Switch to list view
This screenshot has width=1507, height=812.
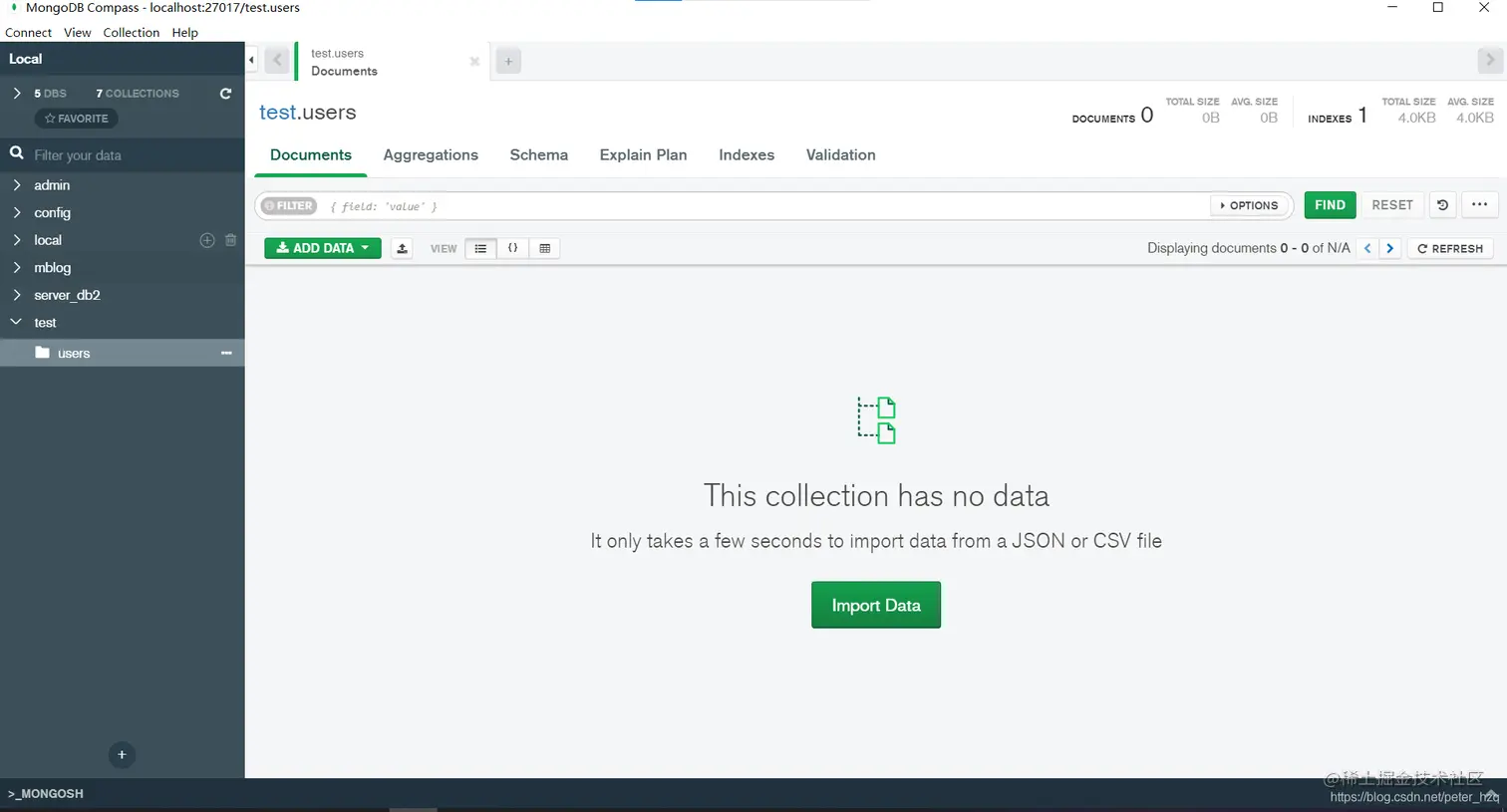click(480, 248)
